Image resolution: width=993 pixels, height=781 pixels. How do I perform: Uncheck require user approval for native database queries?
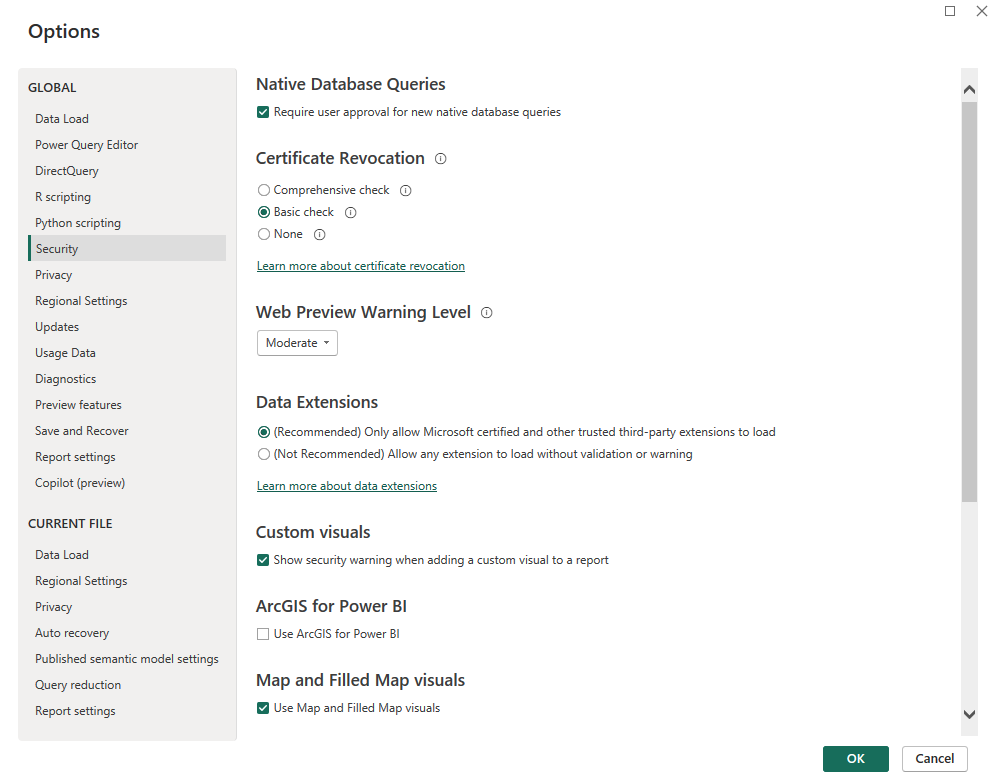[262, 112]
